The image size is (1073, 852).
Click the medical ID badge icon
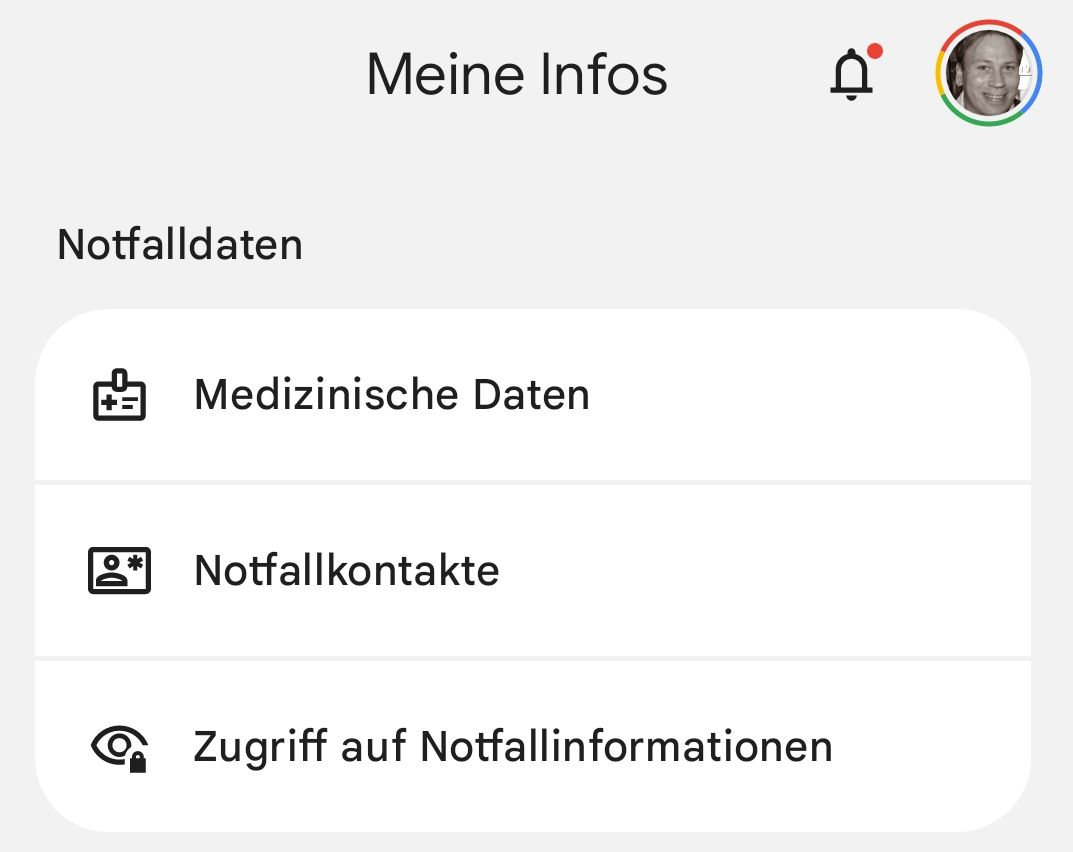tap(119, 395)
